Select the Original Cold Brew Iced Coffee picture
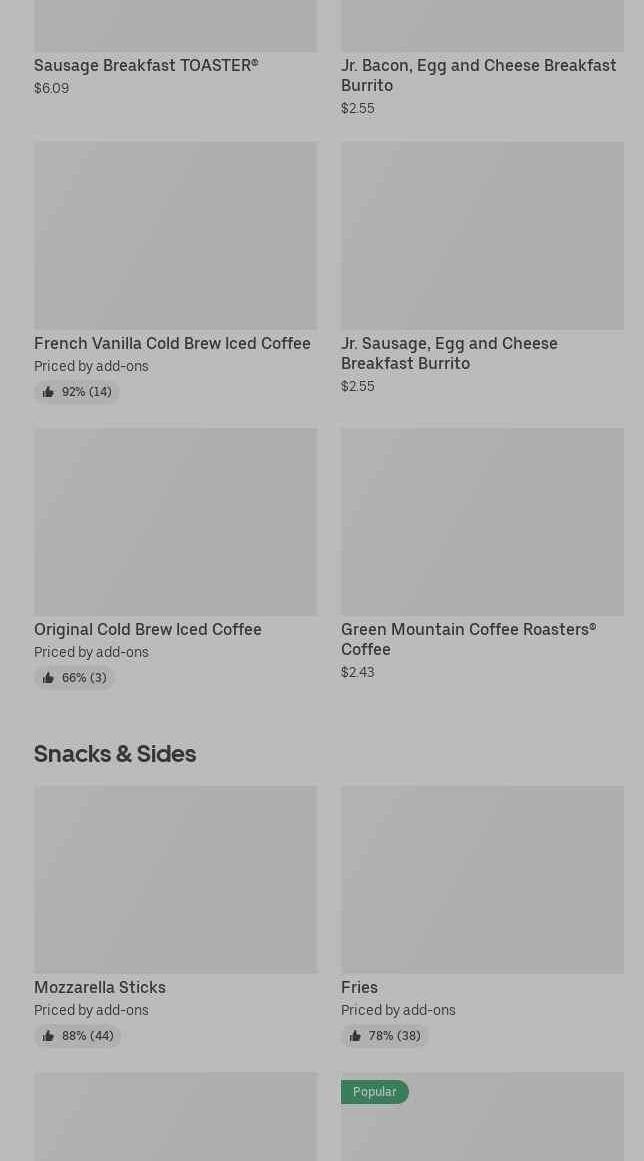Image resolution: width=644 pixels, height=1161 pixels. coord(175,522)
